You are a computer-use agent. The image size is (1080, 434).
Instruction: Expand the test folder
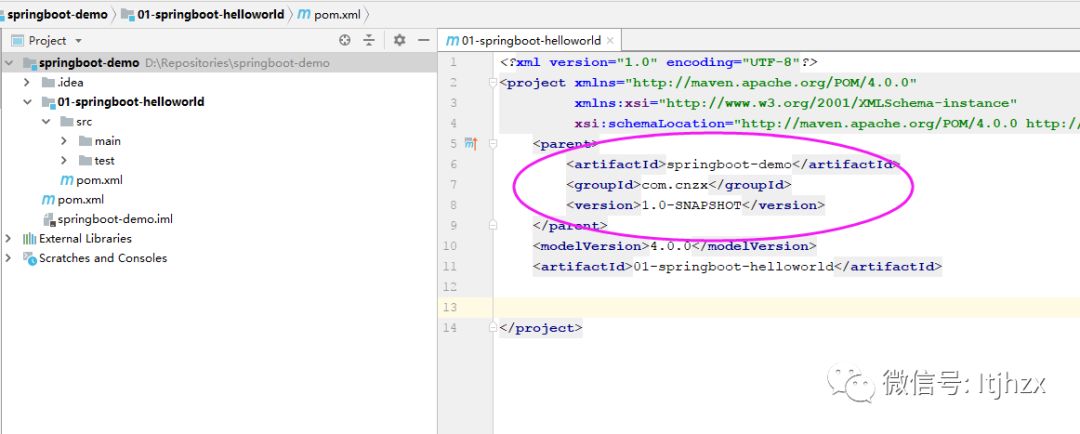(64, 161)
